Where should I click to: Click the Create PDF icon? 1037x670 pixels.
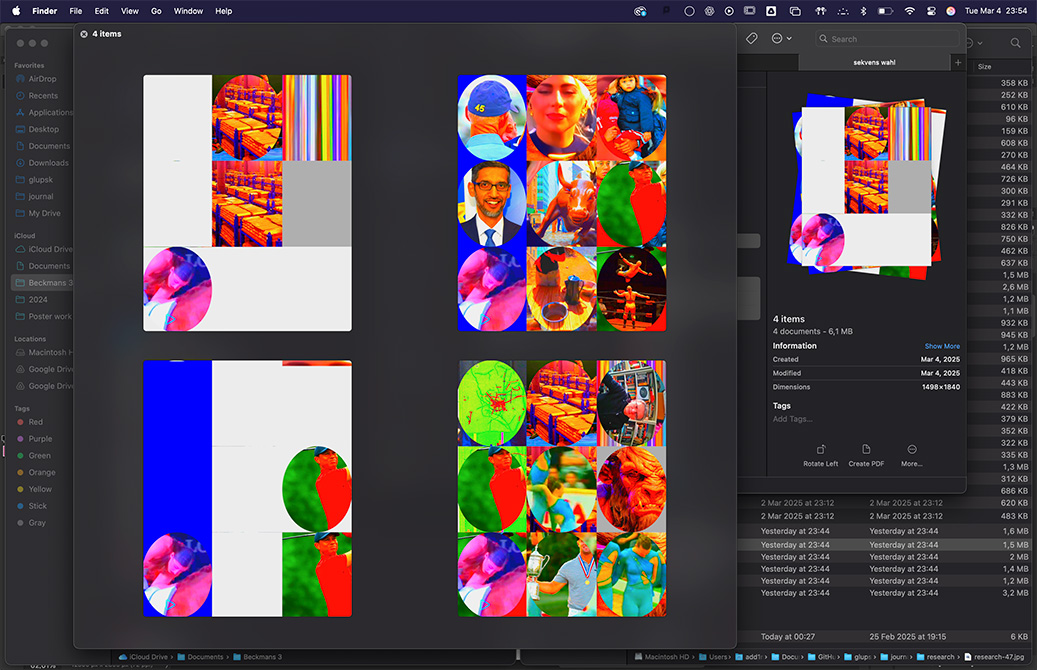click(866, 450)
